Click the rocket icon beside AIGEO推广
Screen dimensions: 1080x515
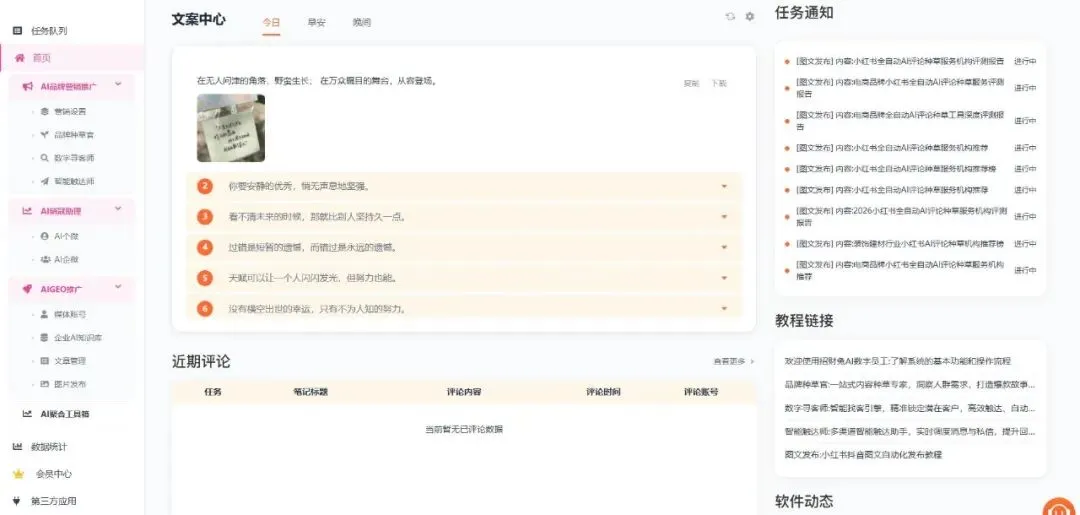tap(28, 290)
